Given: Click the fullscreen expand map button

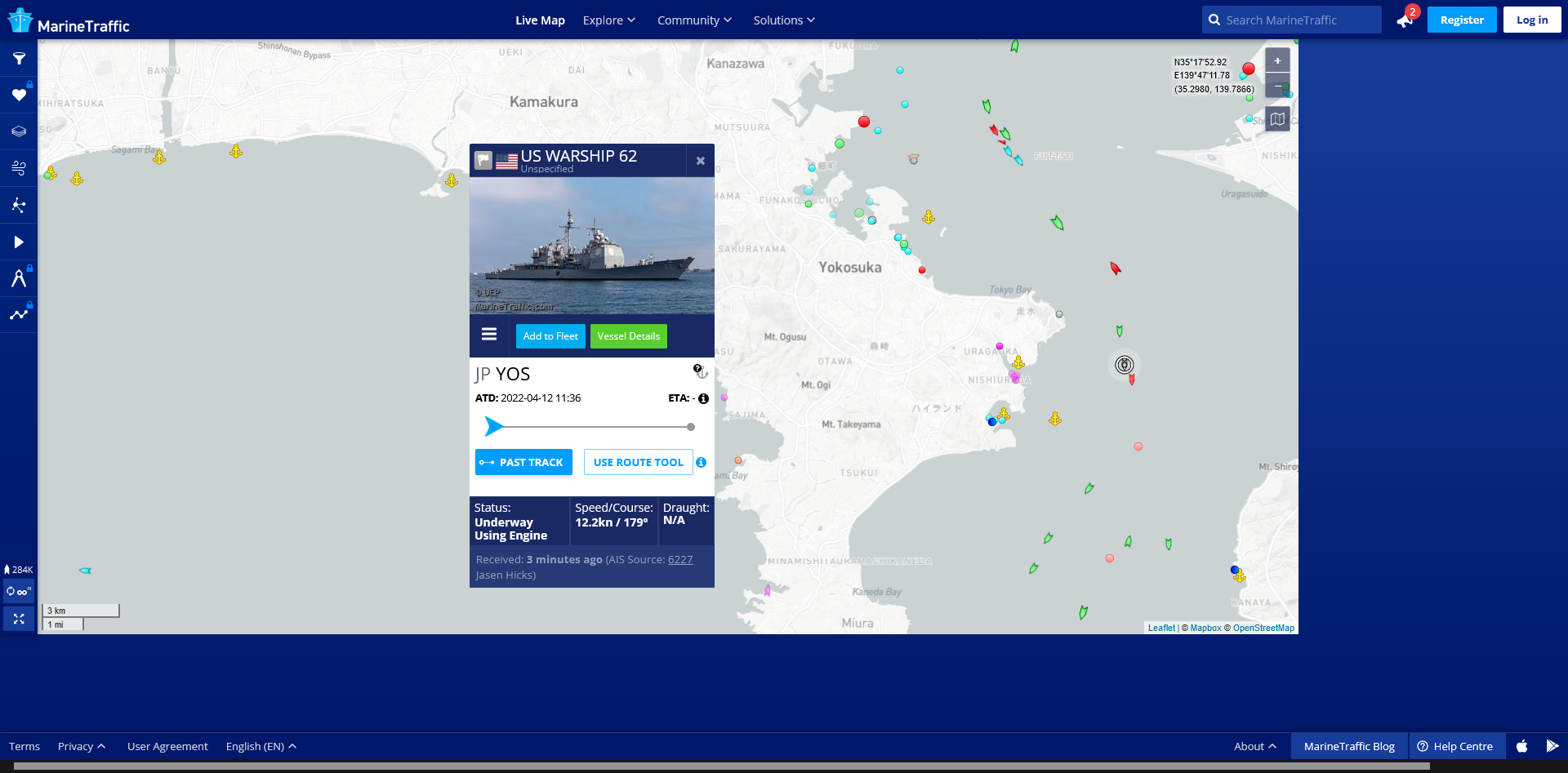Looking at the screenshot, I should pyautogui.click(x=19, y=619).
